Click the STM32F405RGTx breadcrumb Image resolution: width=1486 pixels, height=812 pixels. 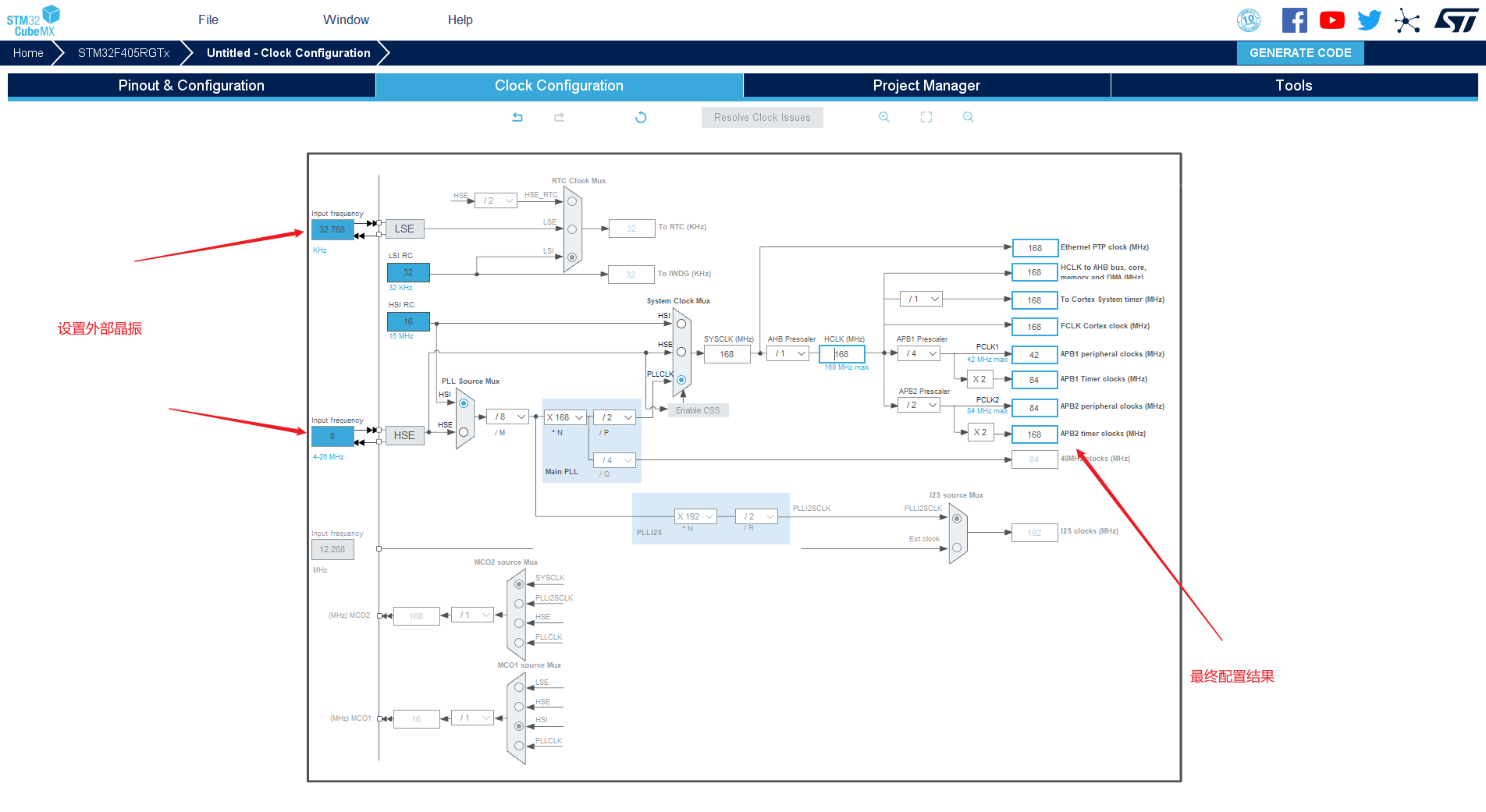pyautogui.click(x=123, y=53)
